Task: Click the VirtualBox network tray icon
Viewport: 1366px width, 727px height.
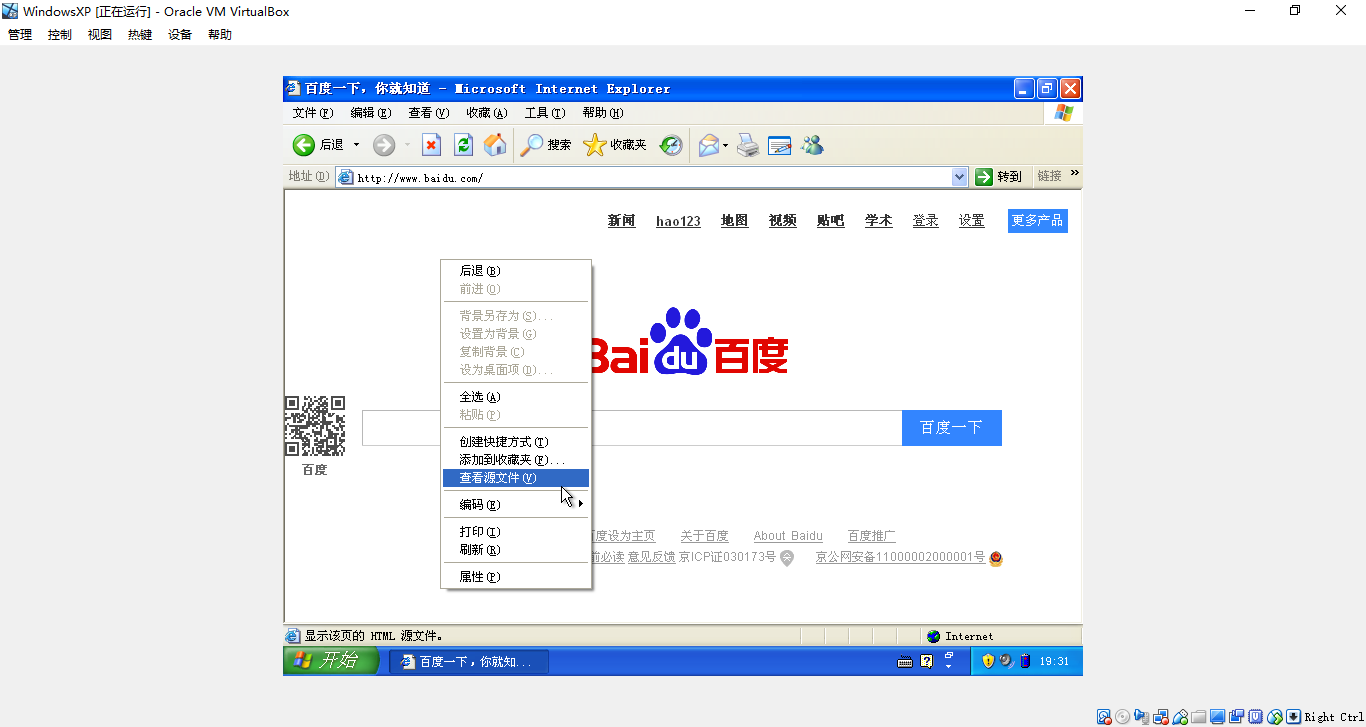Action: click(x=1161, y=717)
